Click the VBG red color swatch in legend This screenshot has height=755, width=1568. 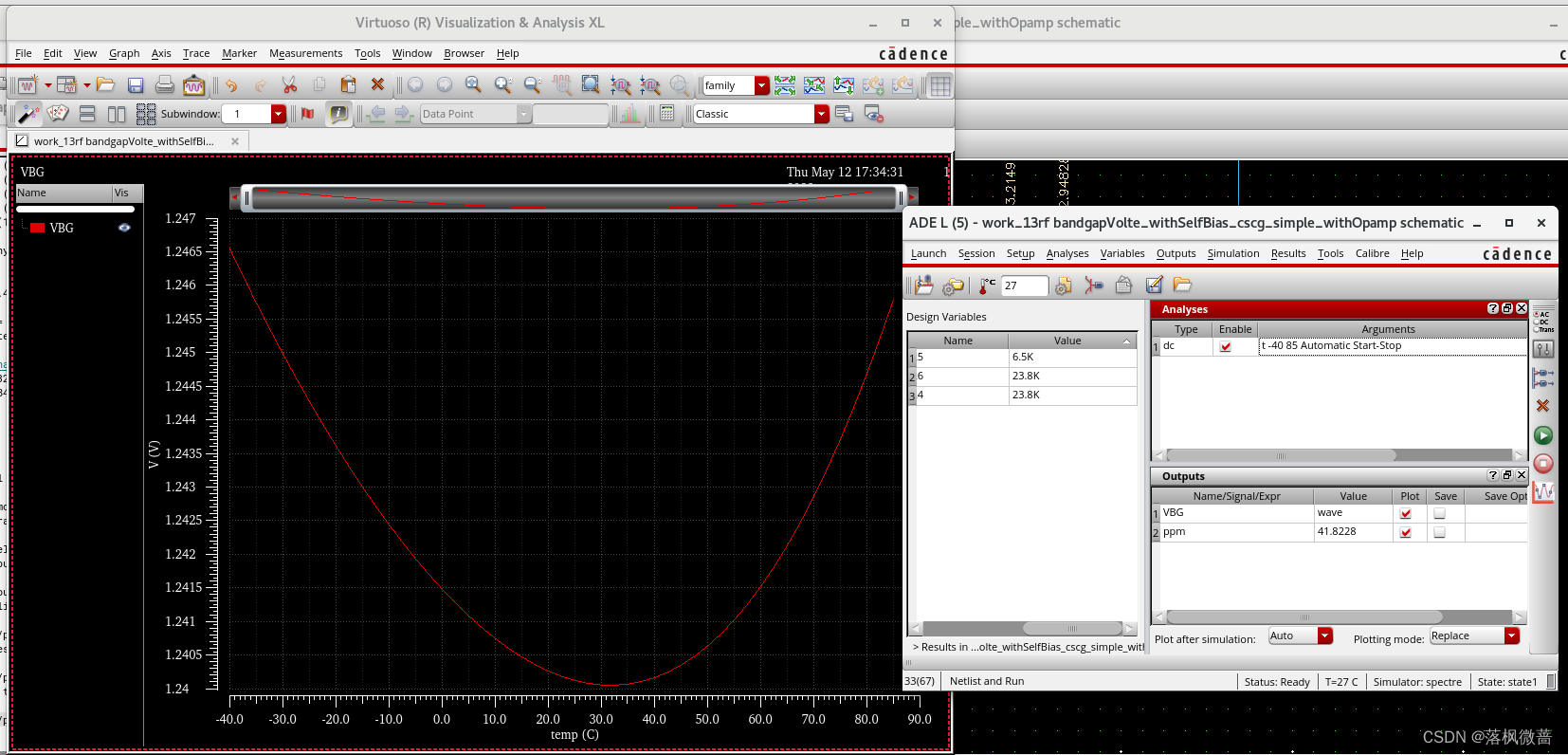[38, 228]
